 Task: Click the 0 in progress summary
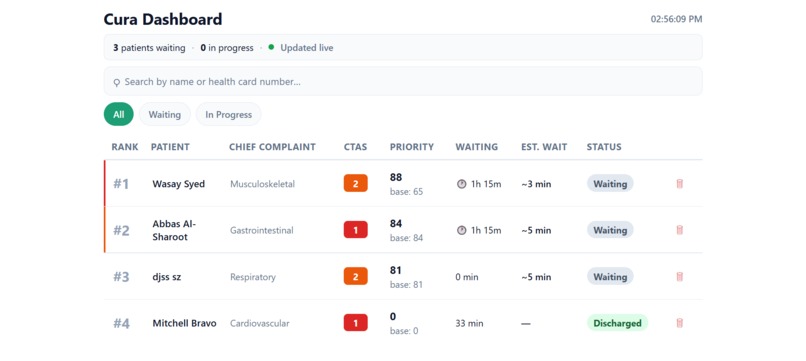[227, 47]
